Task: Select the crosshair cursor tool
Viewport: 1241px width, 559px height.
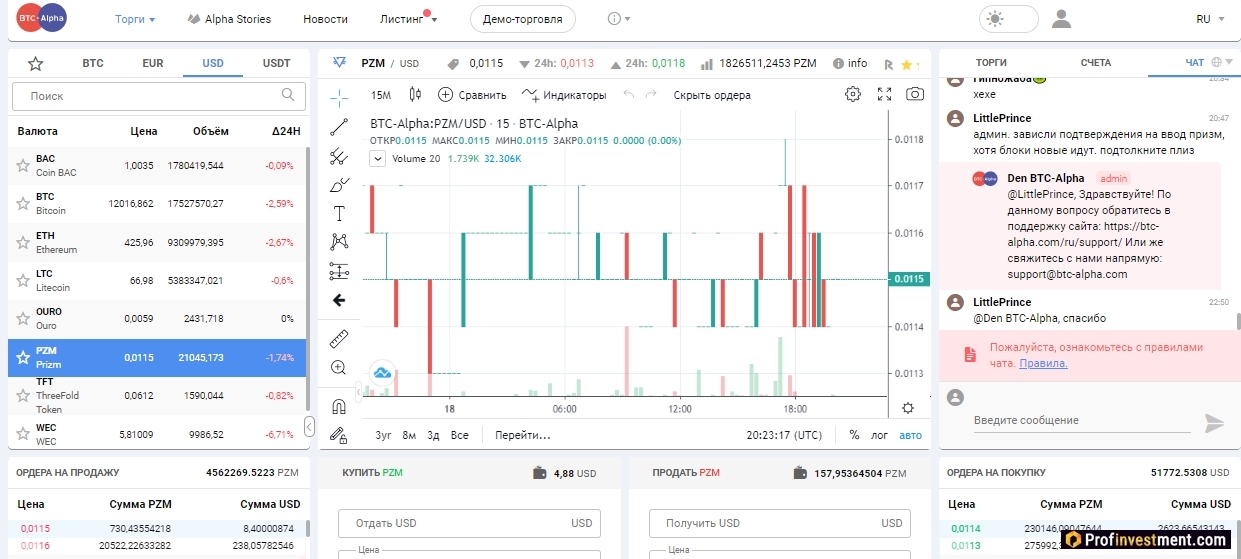Action: [339, 97]
